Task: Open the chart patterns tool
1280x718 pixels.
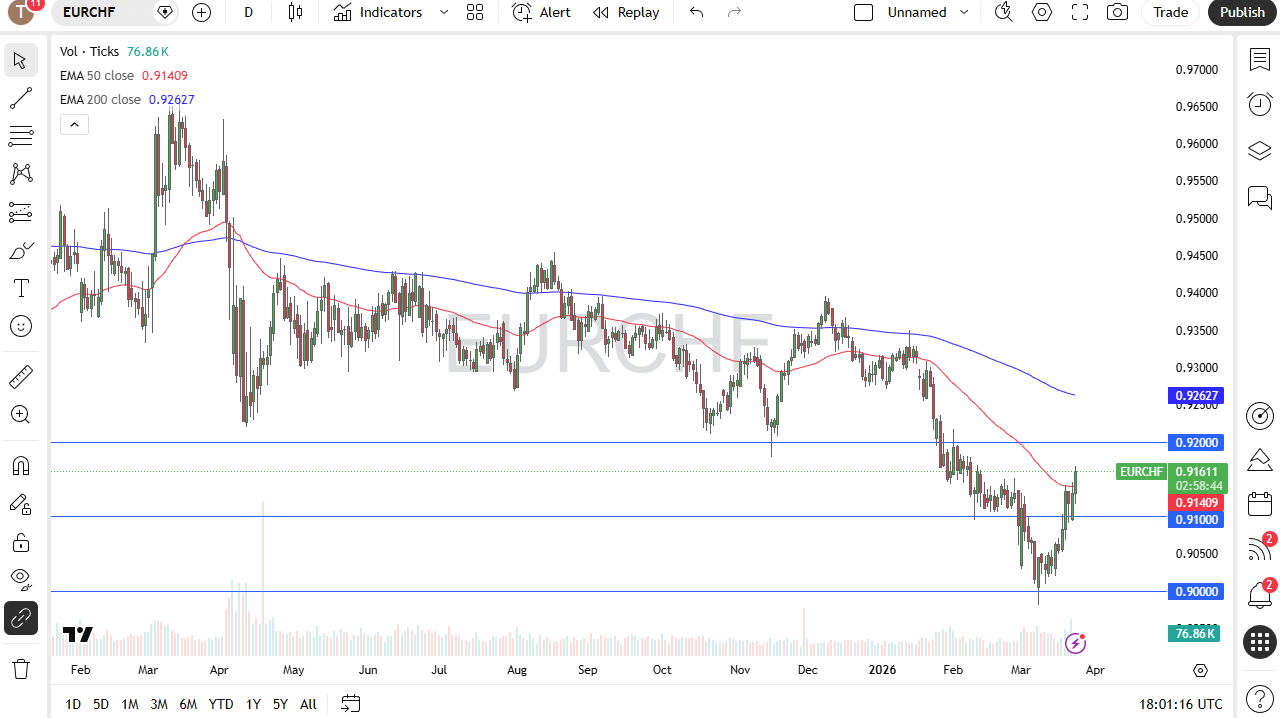Action: point(21,174)
